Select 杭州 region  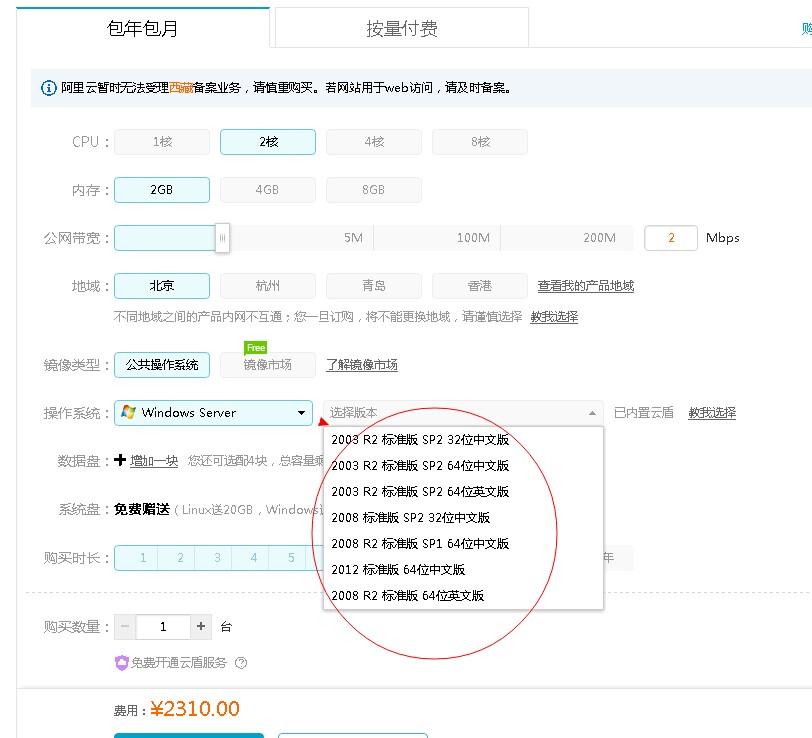pos(268,286)
